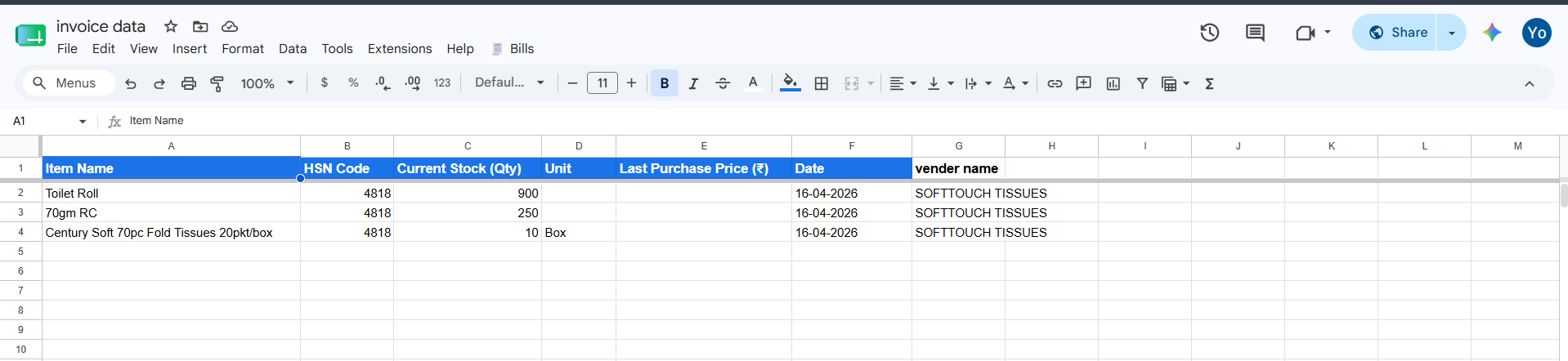The height and width of the screenshot is (361, 1568).
Task: Open the Help menu
Action: (x=460, y=49)
